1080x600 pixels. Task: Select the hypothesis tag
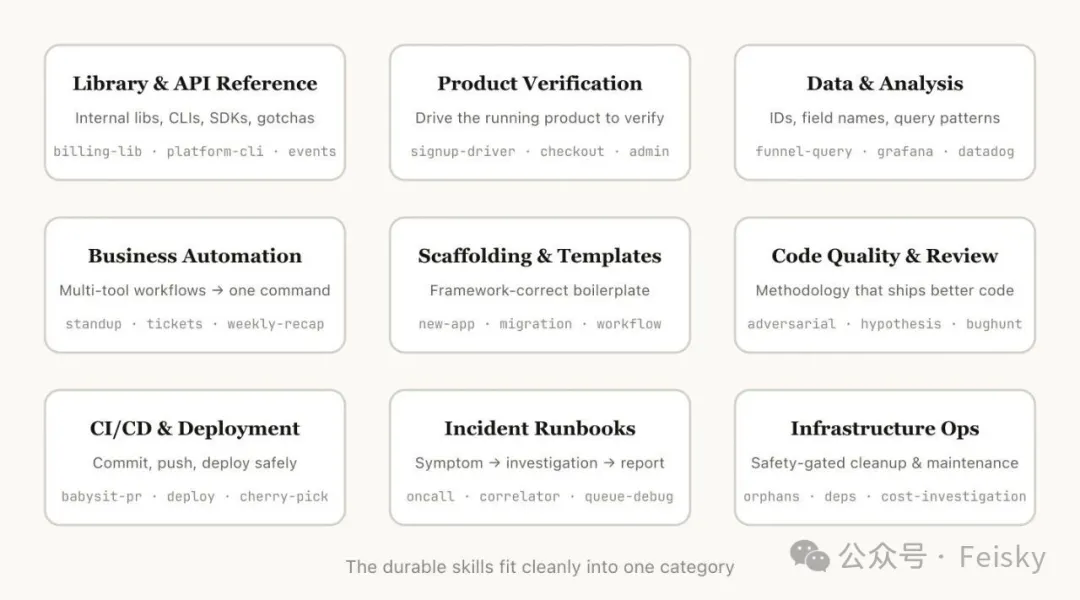(901, 324)
